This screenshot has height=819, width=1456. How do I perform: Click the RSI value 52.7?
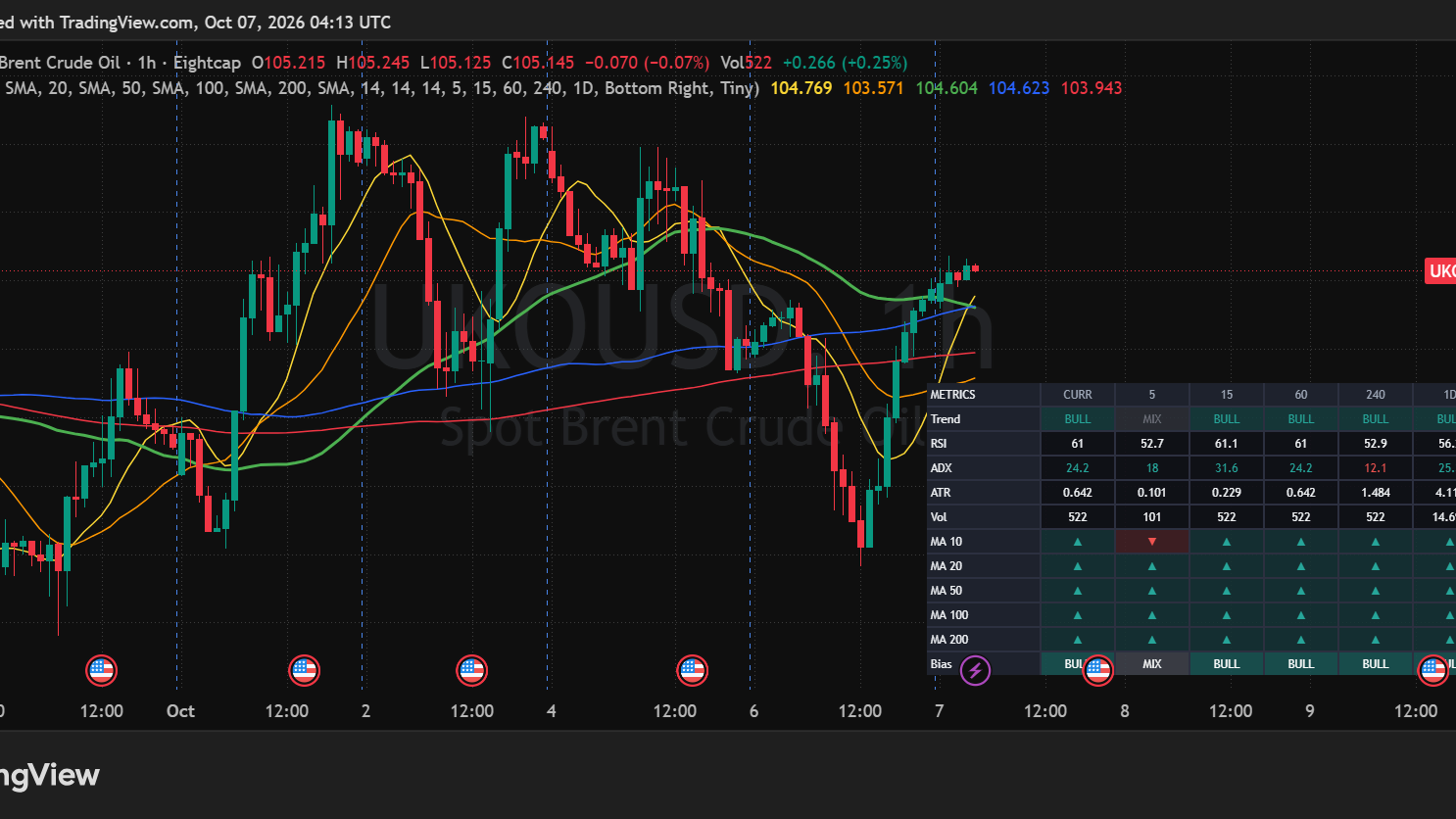point(1152,444)
